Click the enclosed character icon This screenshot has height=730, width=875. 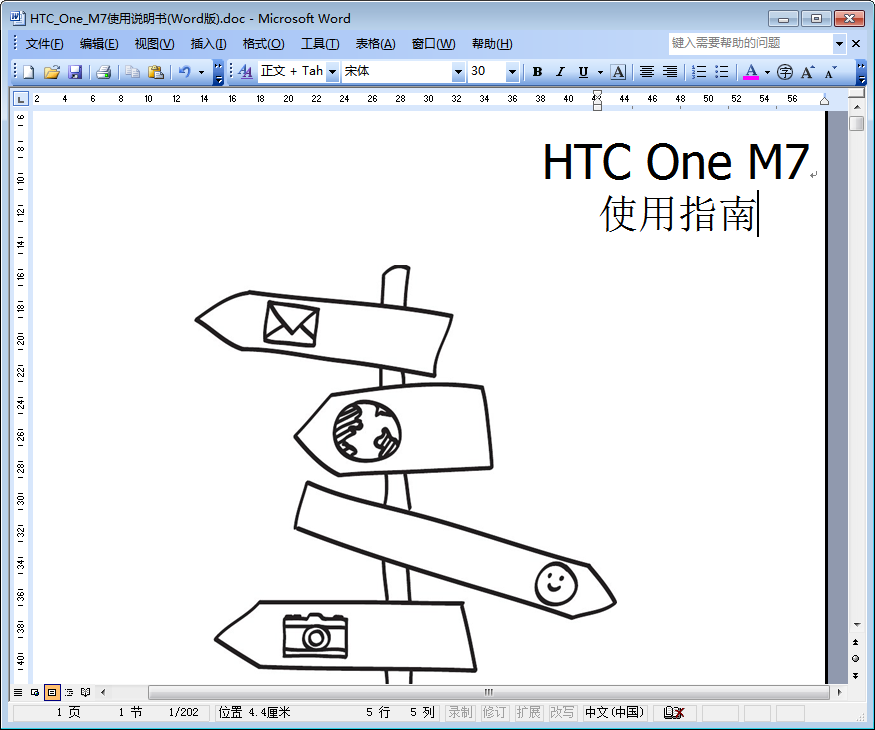[x=785, y=72]
